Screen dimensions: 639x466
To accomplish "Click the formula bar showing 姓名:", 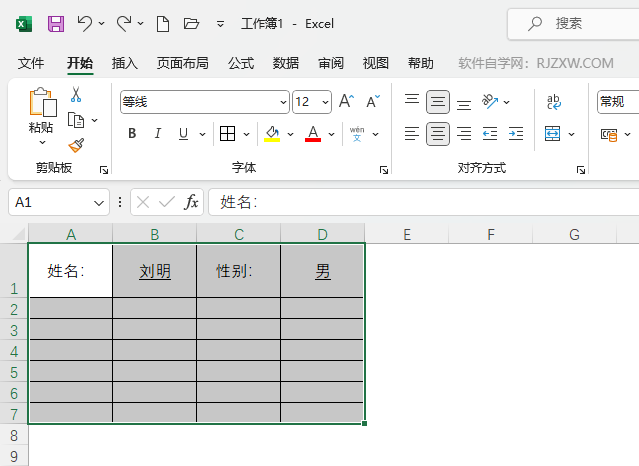I will click(x=423, y=202).
